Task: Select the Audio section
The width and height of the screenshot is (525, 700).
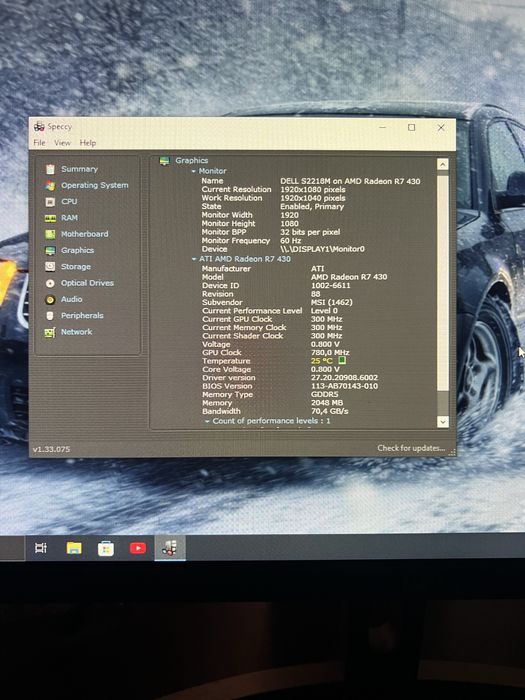Action: [71, 299]
